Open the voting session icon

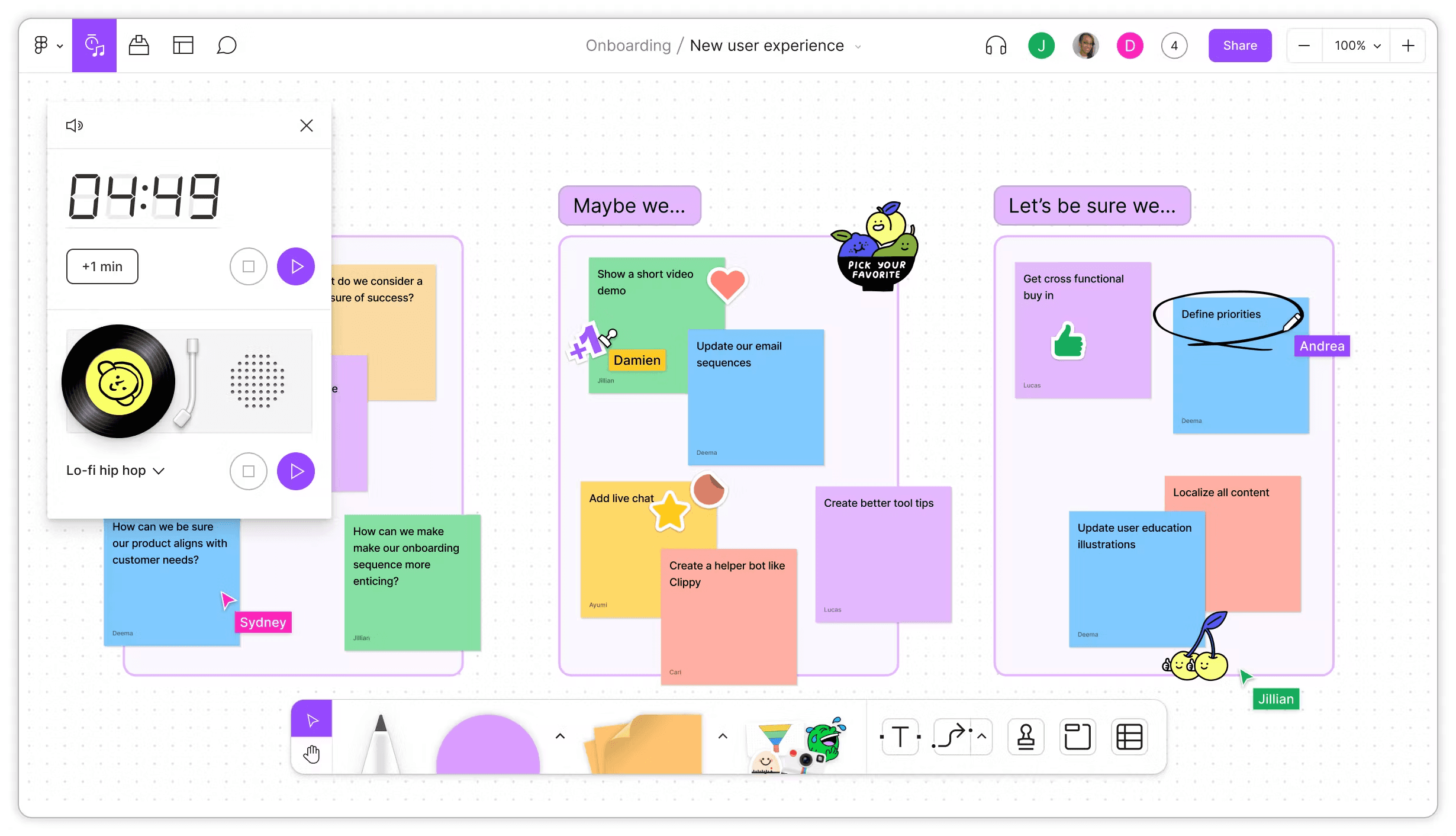pos(138,46)
